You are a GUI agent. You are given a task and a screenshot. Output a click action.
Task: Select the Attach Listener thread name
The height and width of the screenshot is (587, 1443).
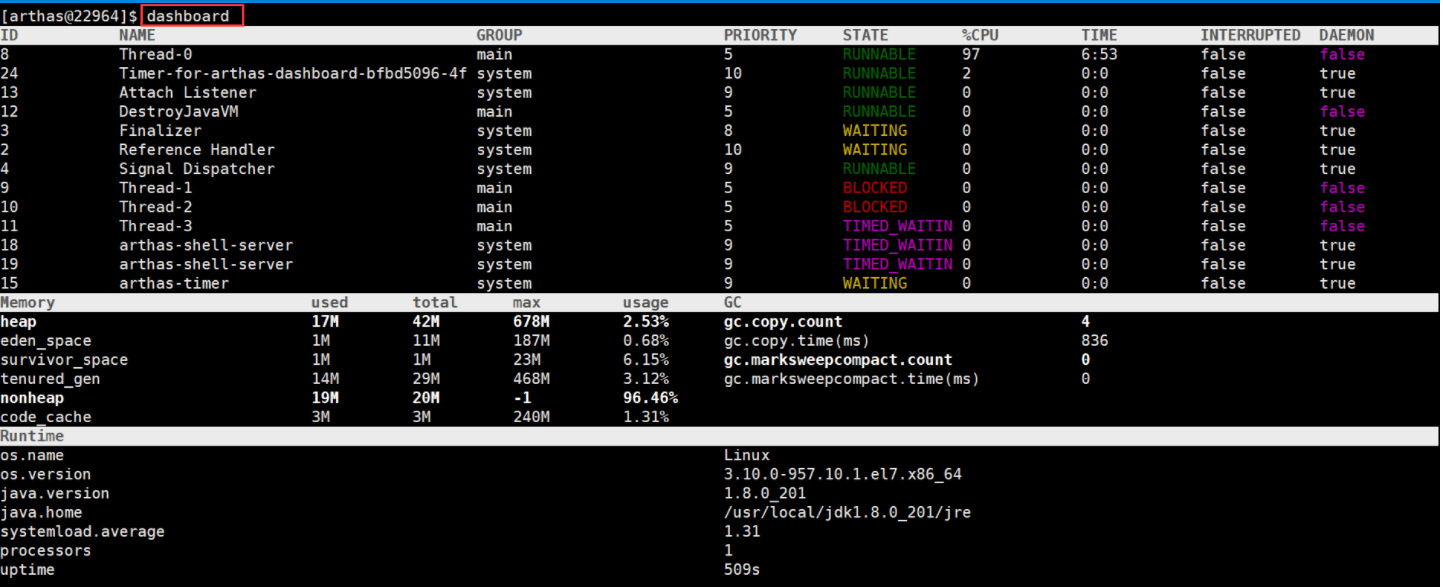point(188,92)
